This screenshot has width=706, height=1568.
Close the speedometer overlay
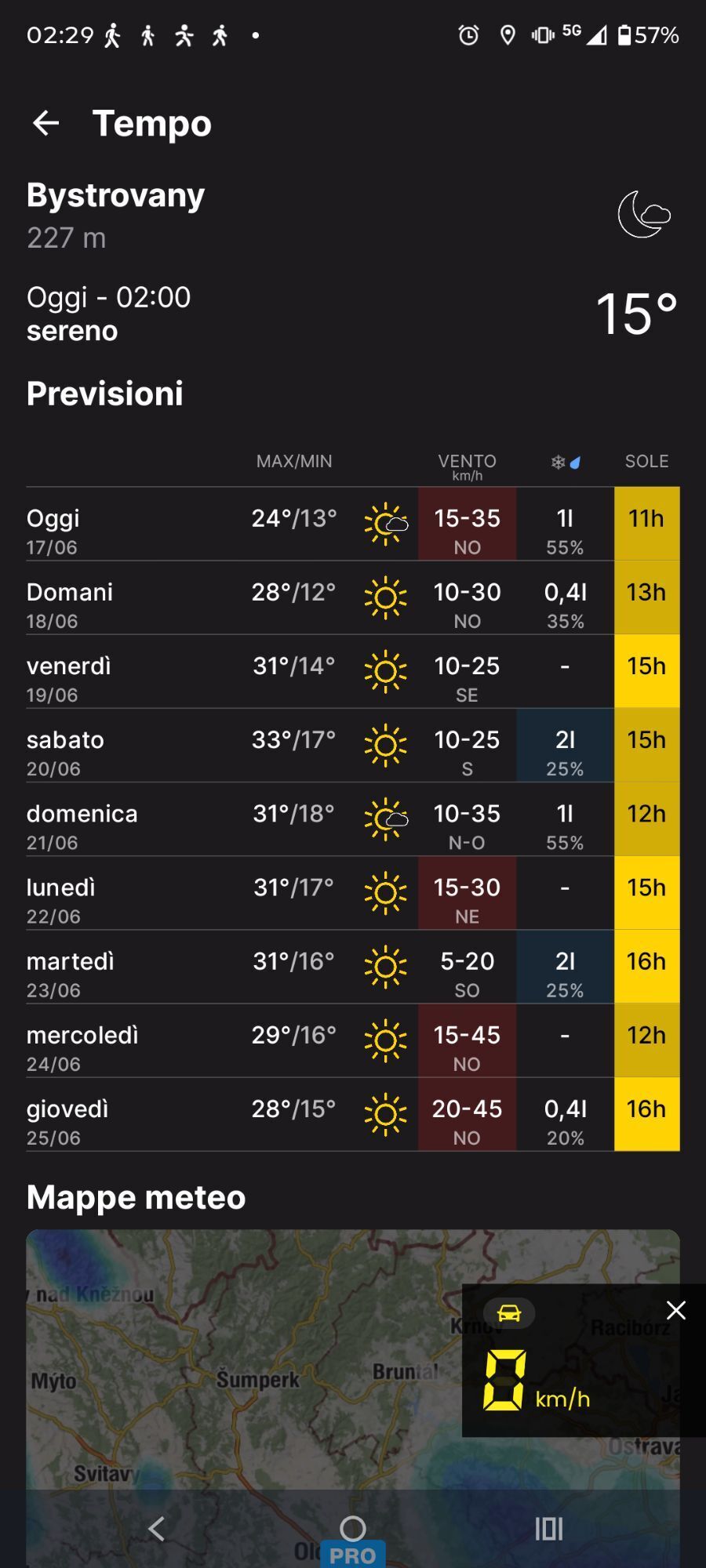pyautogui.click(x=675, y=1310)
